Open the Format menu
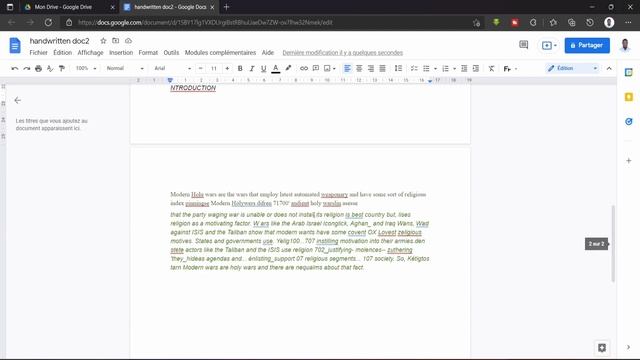The height and width of the screenshot is (360, 640). click(148, 53)
